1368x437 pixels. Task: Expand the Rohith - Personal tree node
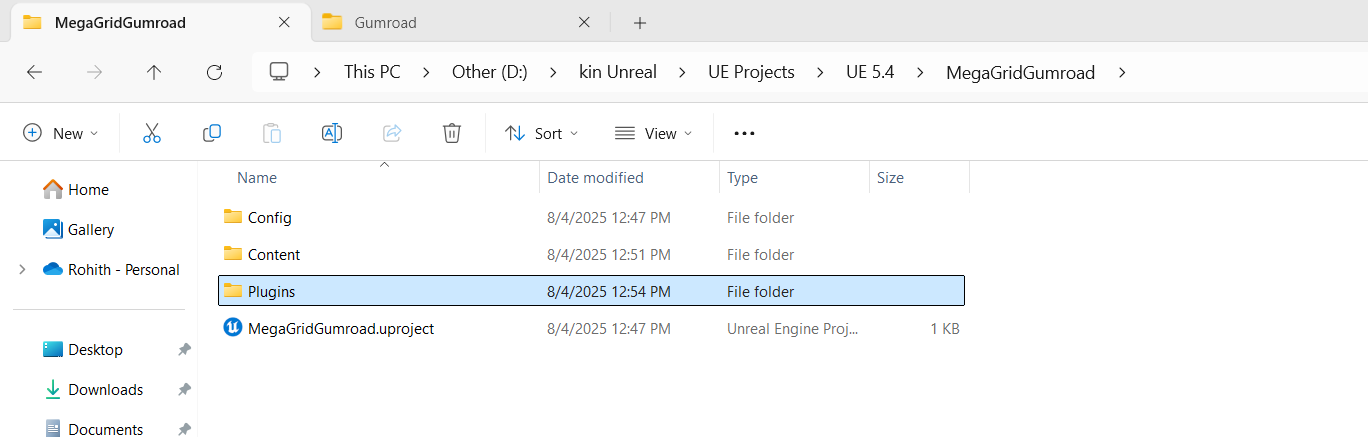[x=22, y=269]
